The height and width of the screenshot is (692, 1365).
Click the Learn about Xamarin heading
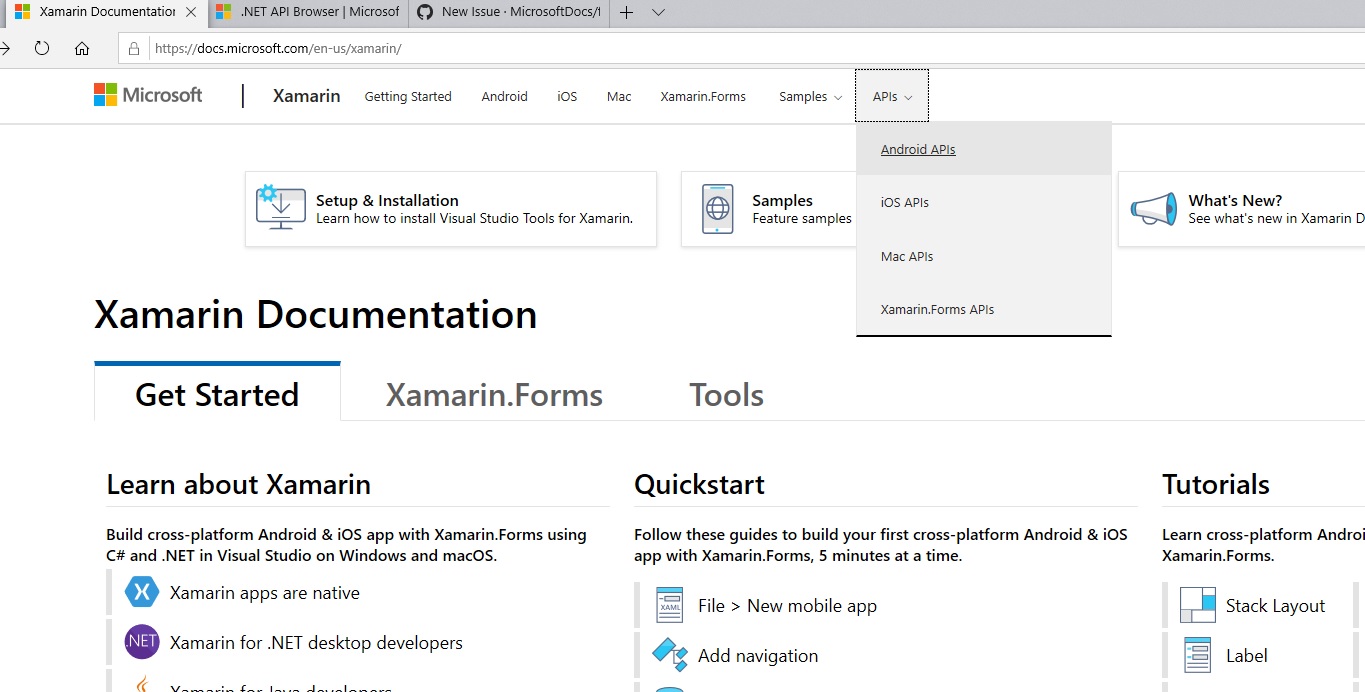(x=238, y=485)
